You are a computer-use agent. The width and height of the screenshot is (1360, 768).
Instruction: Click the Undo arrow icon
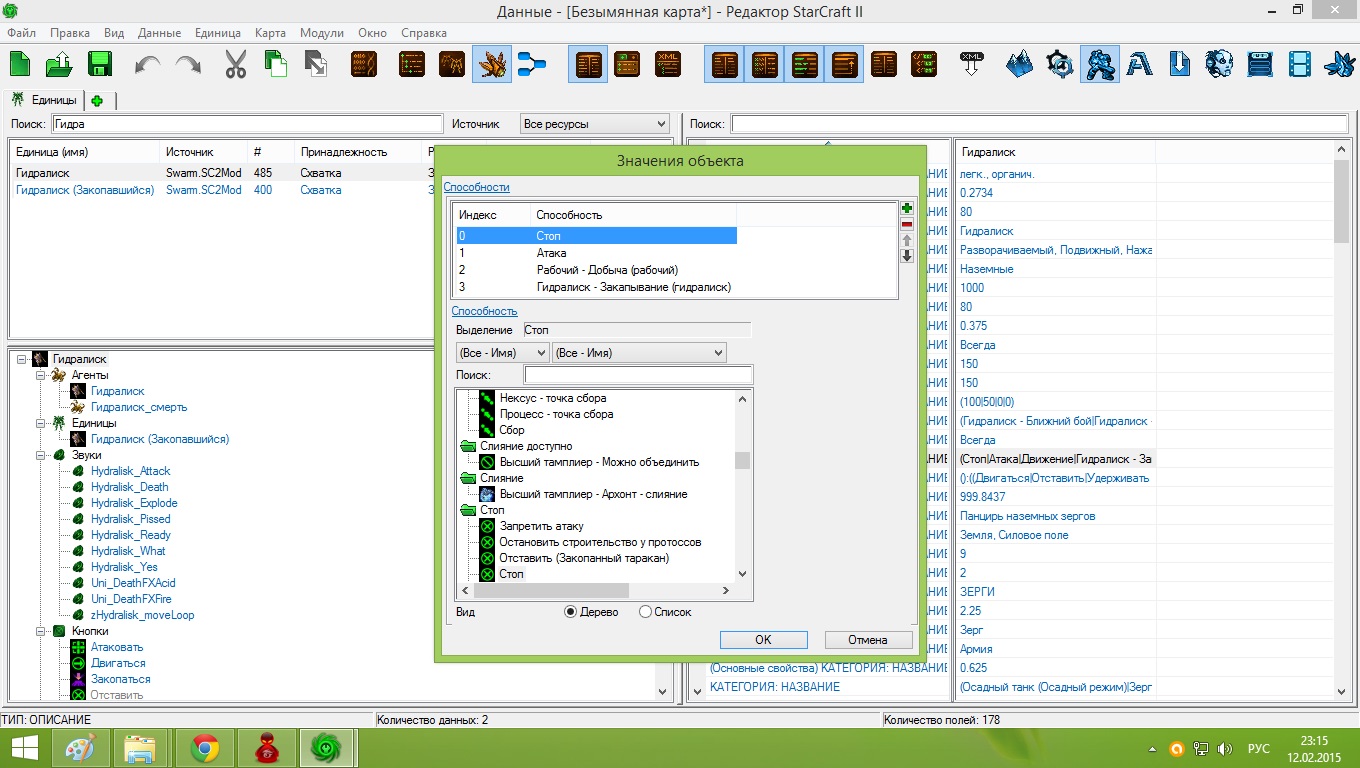coord(148,65)
